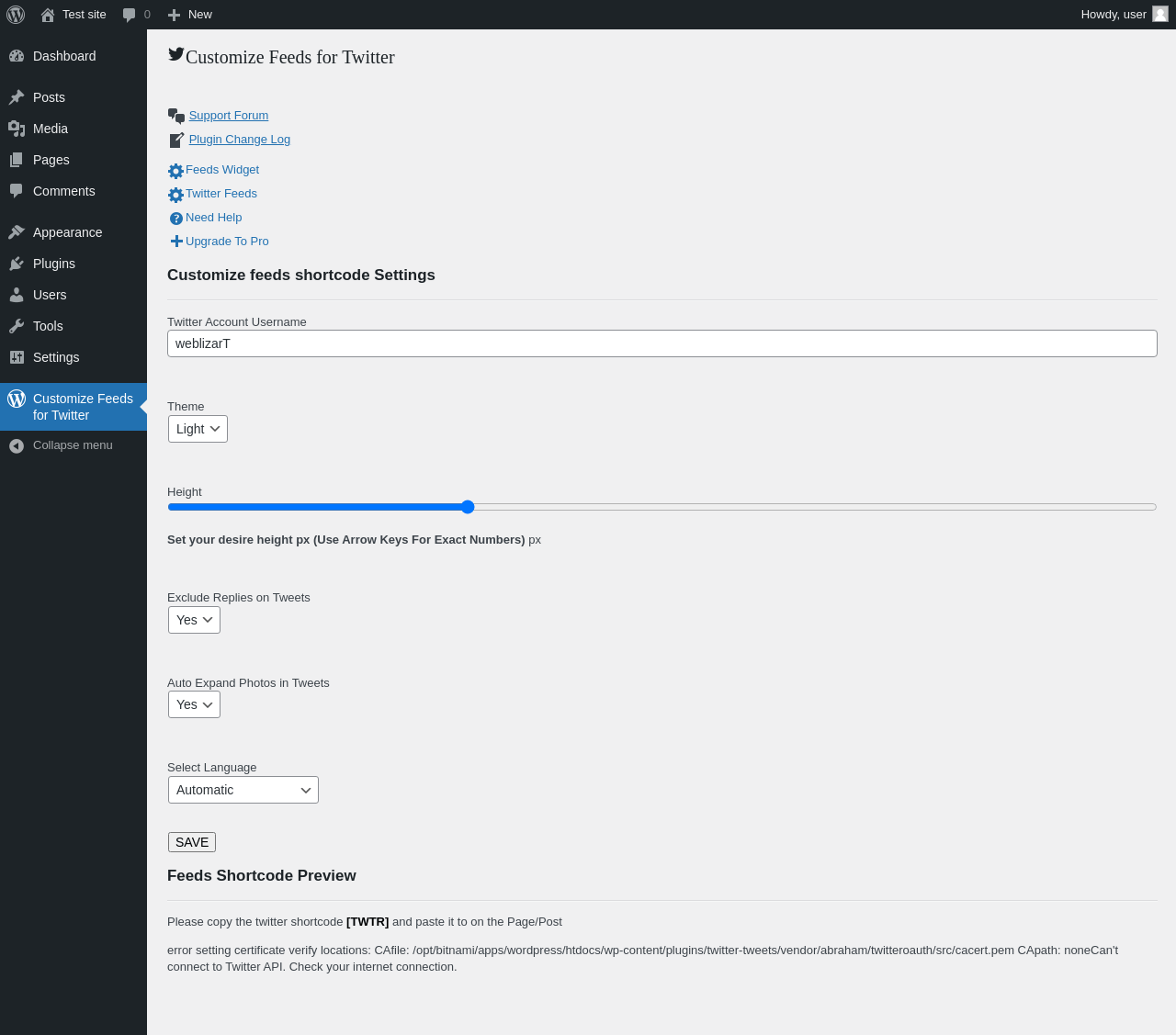The height and width of the screenshot is (1035, 1176).
Task: Click the Tools wrench icon
Action: click(17, 326)
